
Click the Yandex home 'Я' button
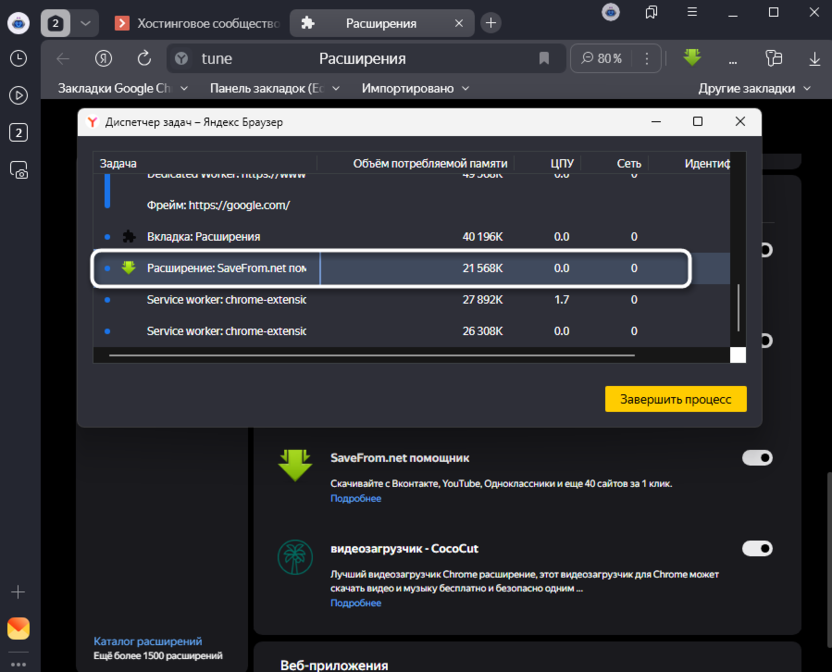[103, 59]
